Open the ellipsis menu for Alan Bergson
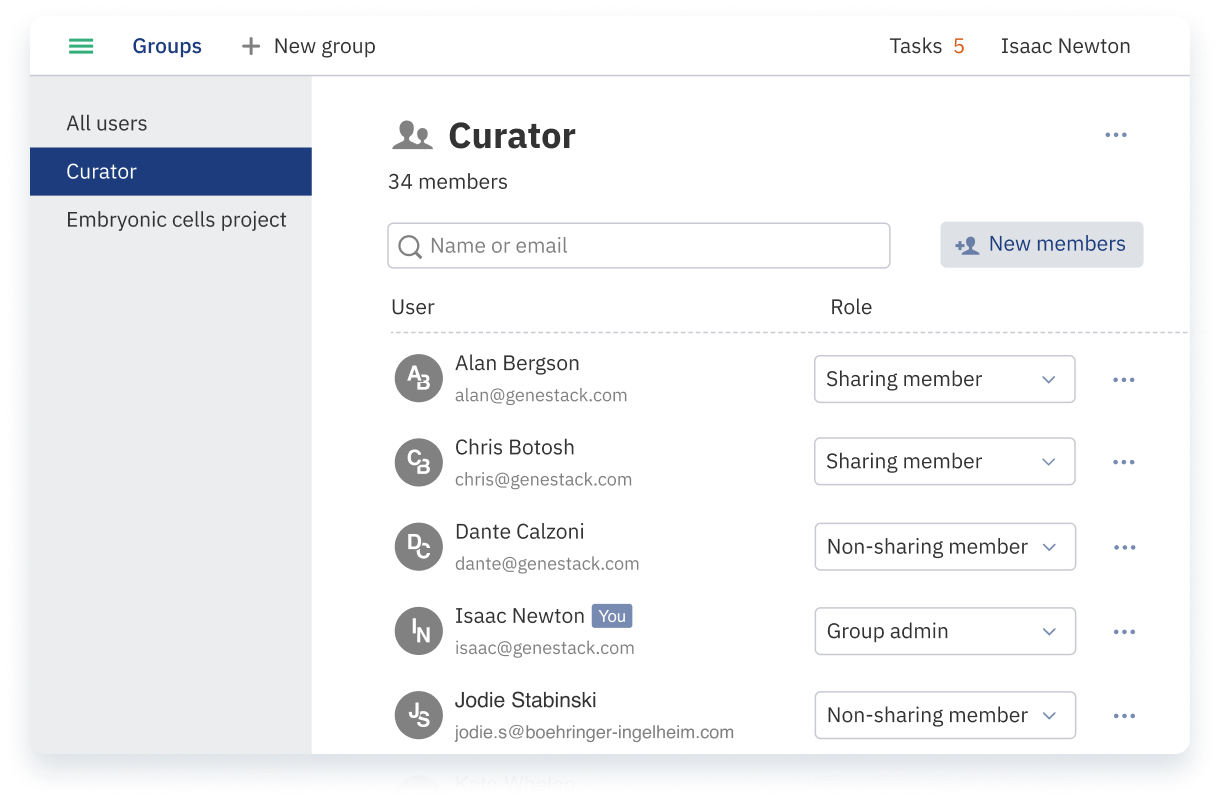This screenshot has width=1220, height=798. tap(1124, 379)
